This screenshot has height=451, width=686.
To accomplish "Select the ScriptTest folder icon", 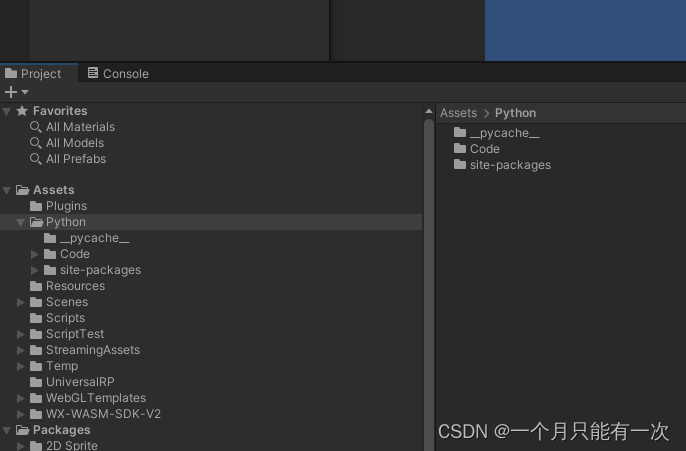I will pos(36,334).
